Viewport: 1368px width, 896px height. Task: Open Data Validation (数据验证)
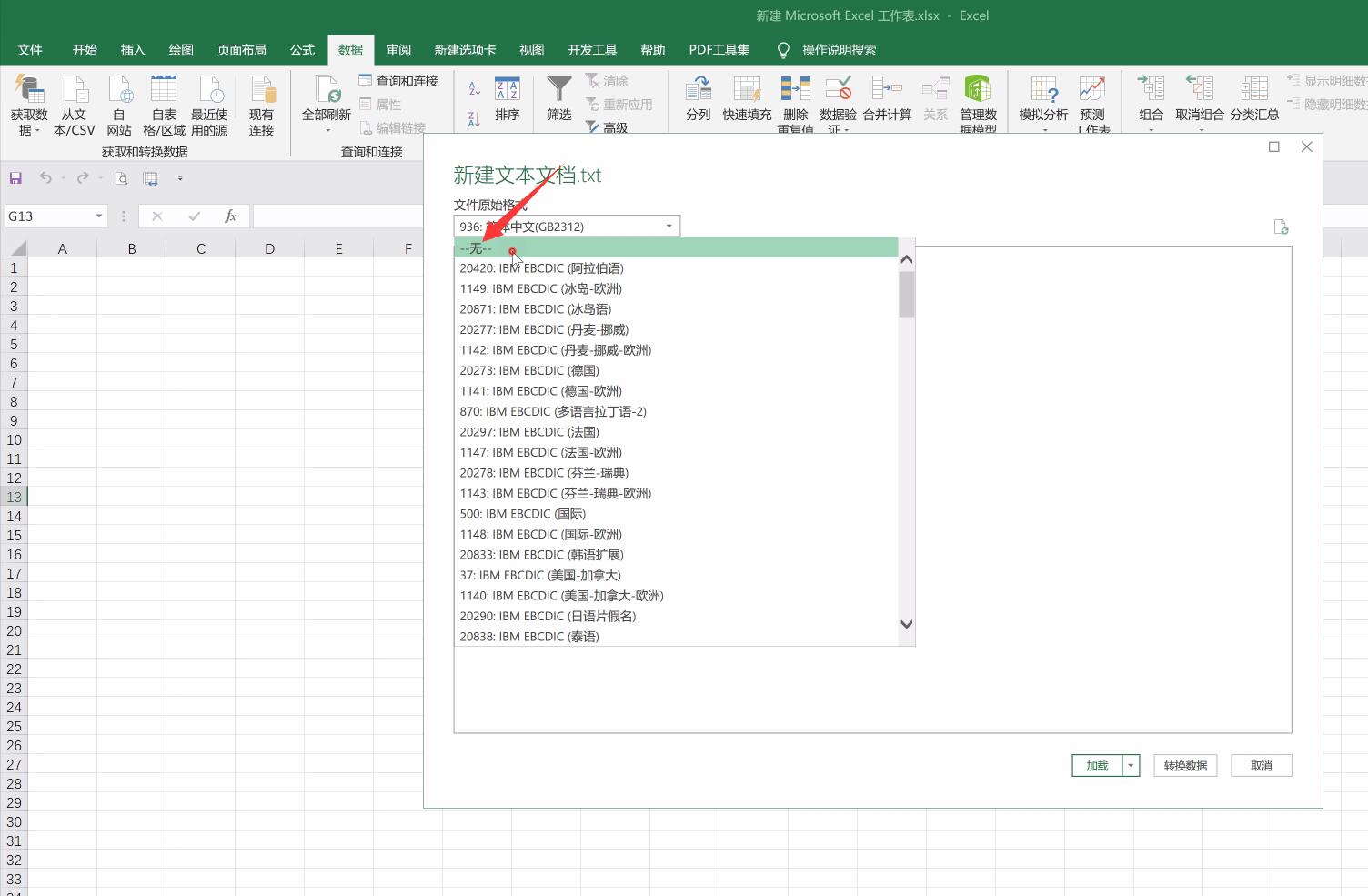click(x=838, y=104)
